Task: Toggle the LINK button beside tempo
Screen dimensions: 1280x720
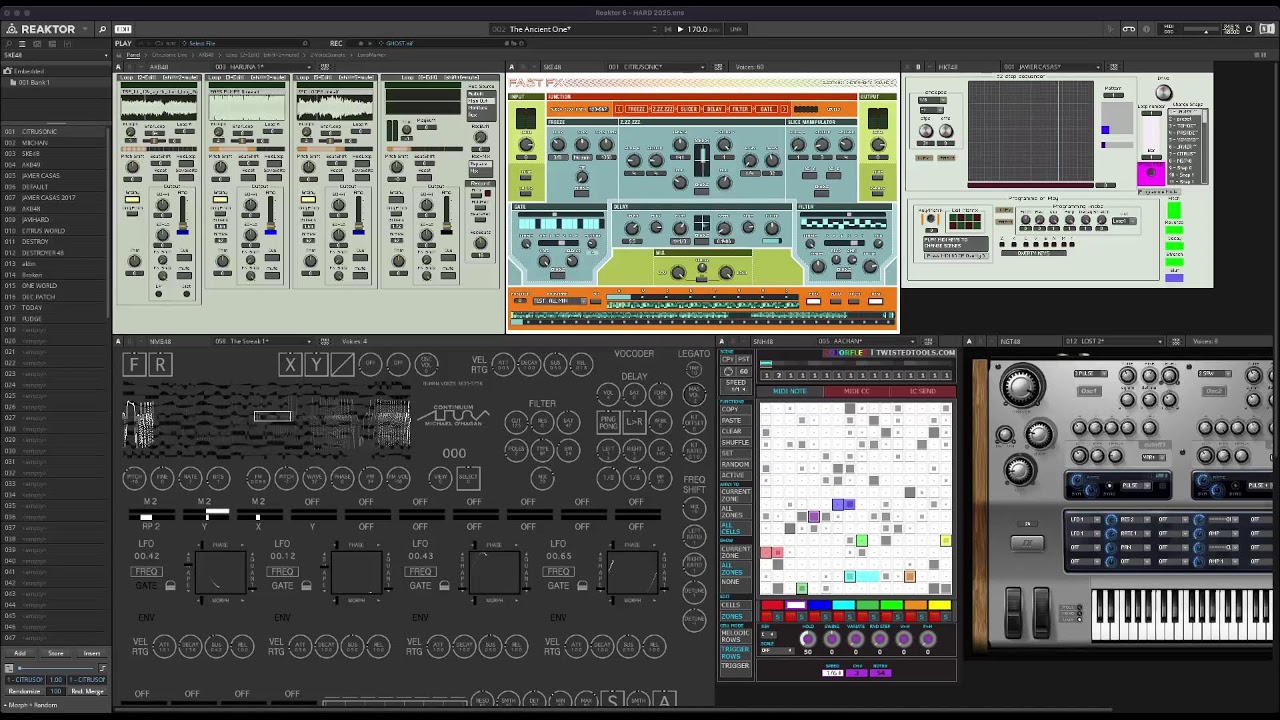Action: pos(736,29)
